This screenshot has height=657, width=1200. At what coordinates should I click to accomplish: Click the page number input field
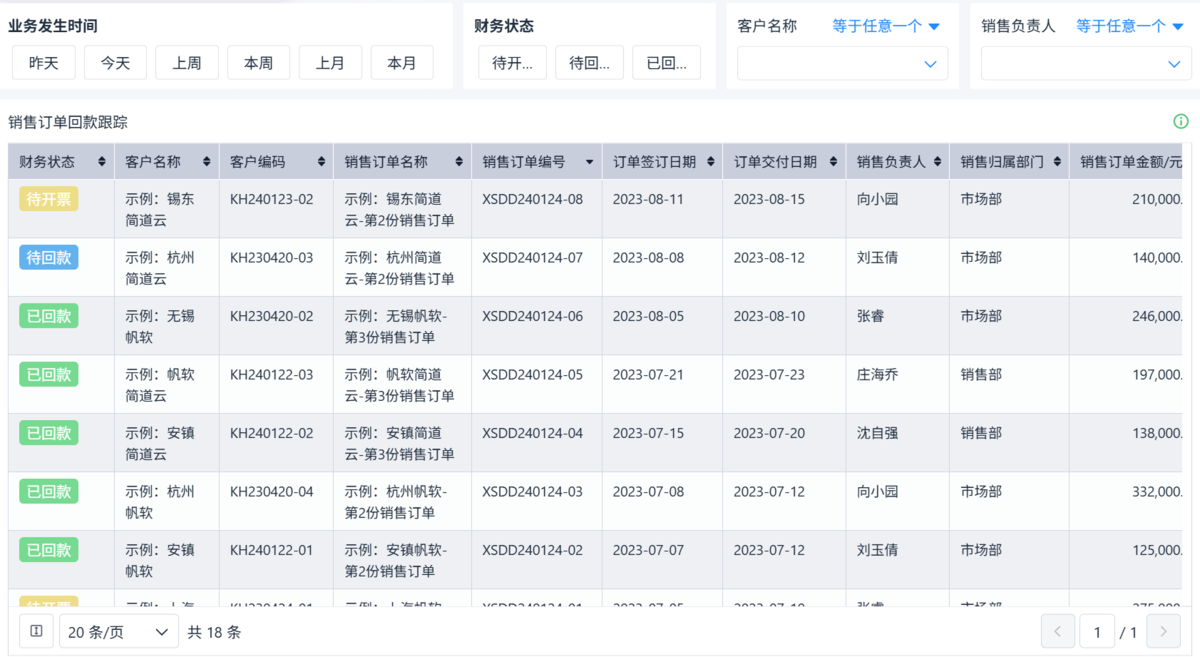[x=1097, y=631]
